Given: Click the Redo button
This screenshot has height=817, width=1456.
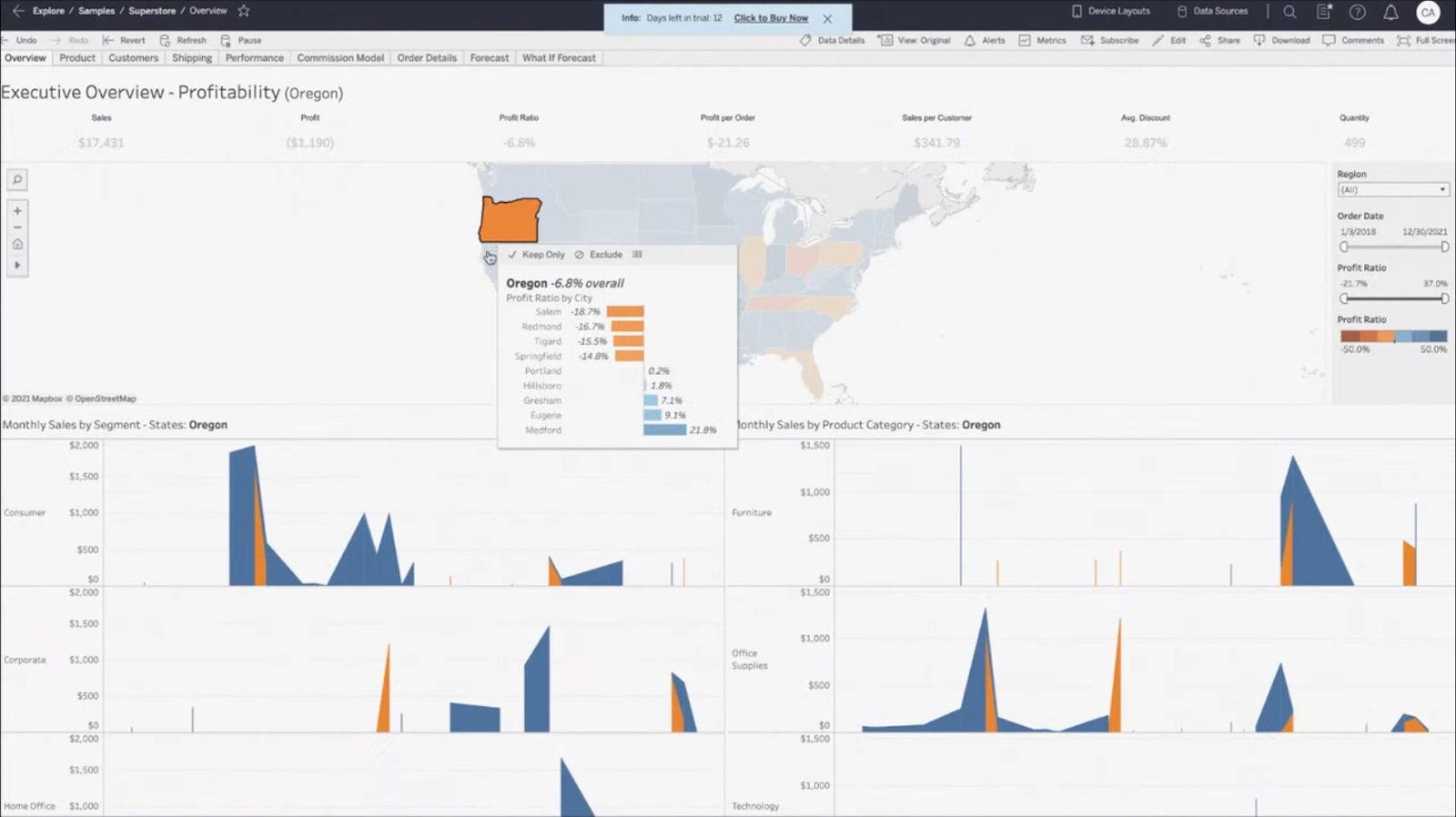Looking at the screenshot, I should click(70, 40).
